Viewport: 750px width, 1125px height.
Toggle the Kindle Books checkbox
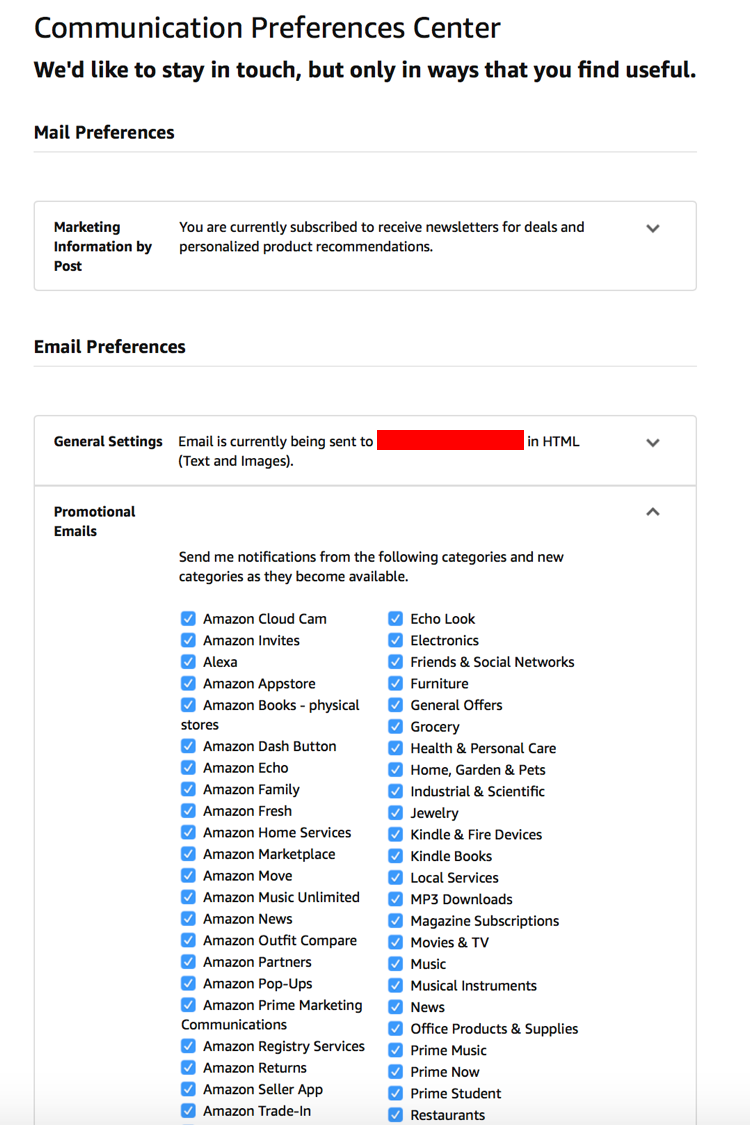[395, 855]
